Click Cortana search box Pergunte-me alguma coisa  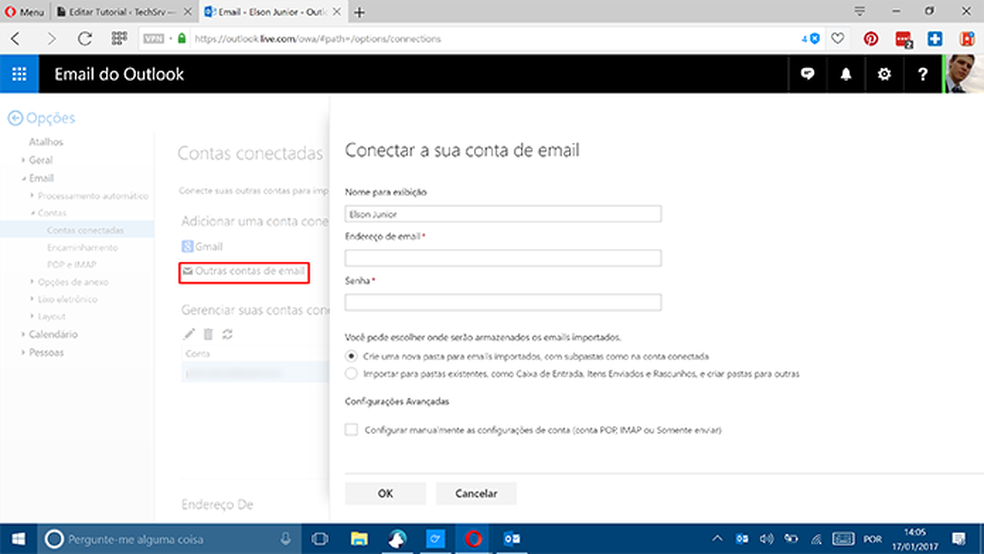[169, 539]
